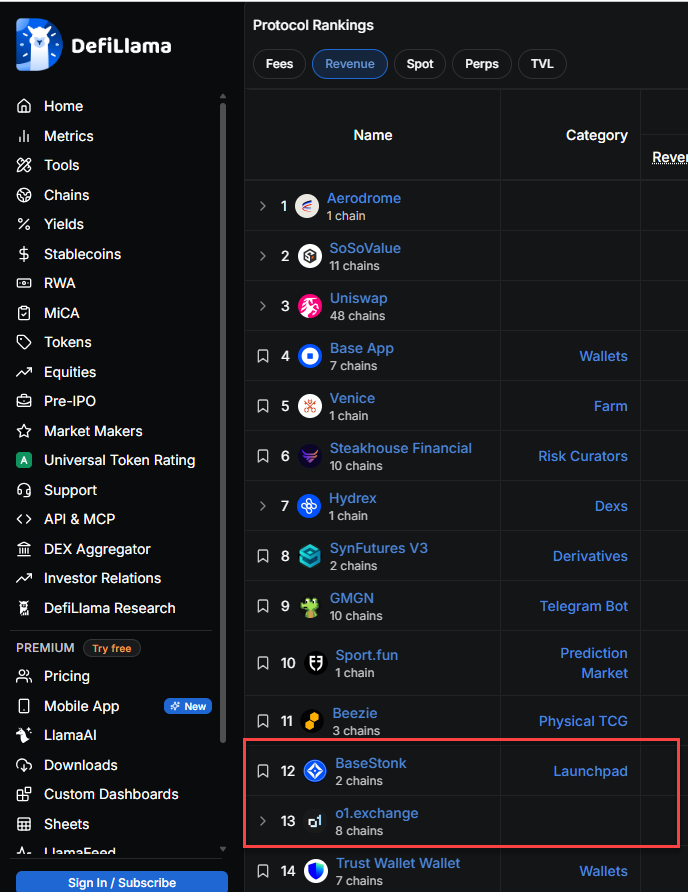The image size is (688, 892).
Task: Click the Stablecoins dollar icon
Action: (24, 254)
